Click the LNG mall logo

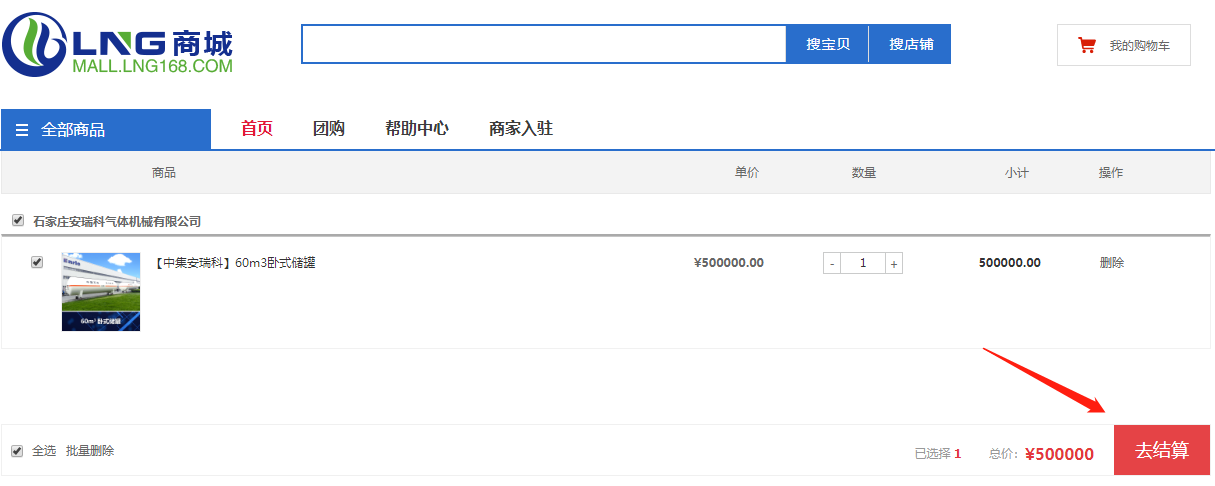[x=117, y=46]
